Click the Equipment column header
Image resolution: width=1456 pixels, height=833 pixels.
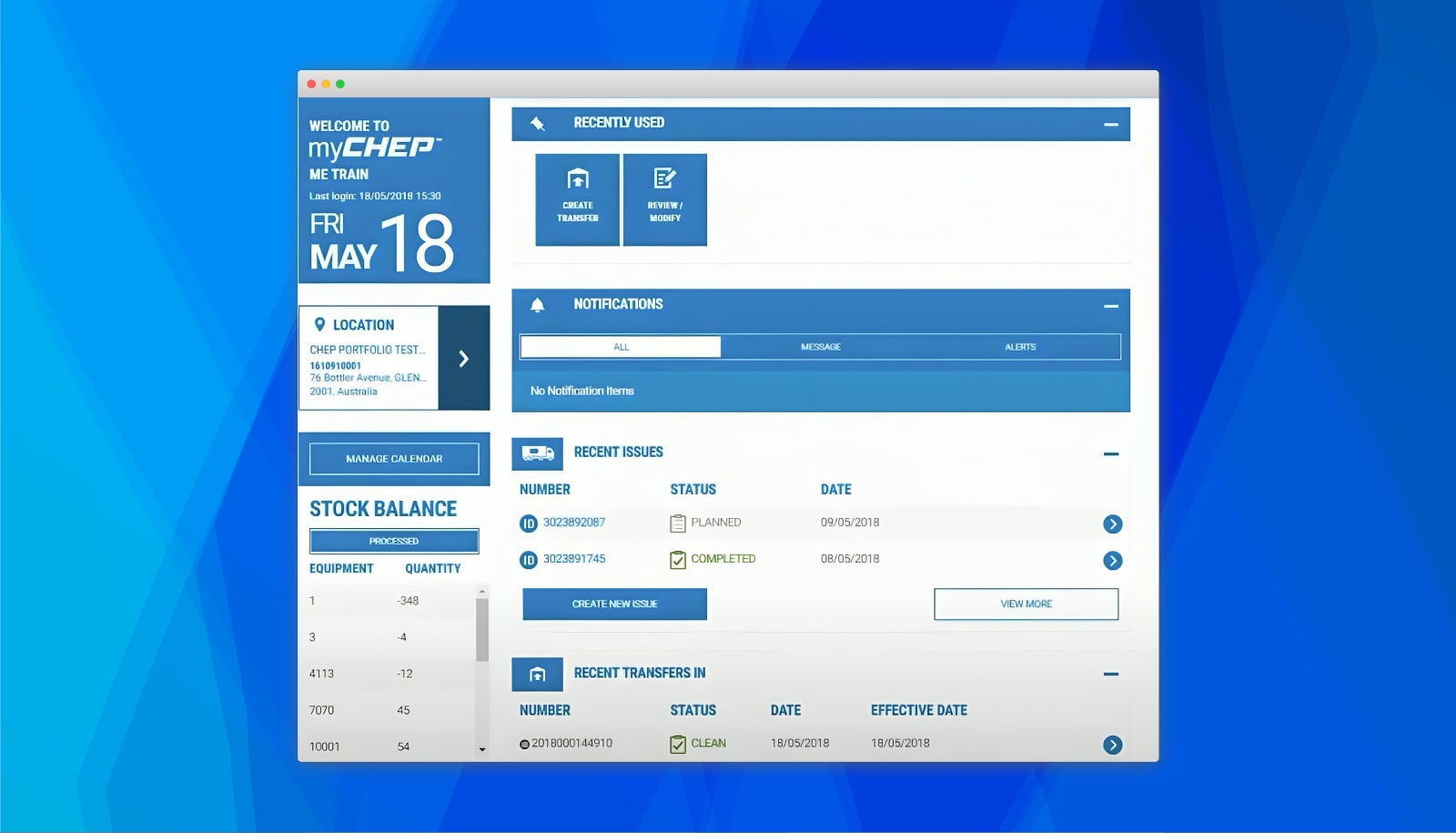(x=341, y=568)
